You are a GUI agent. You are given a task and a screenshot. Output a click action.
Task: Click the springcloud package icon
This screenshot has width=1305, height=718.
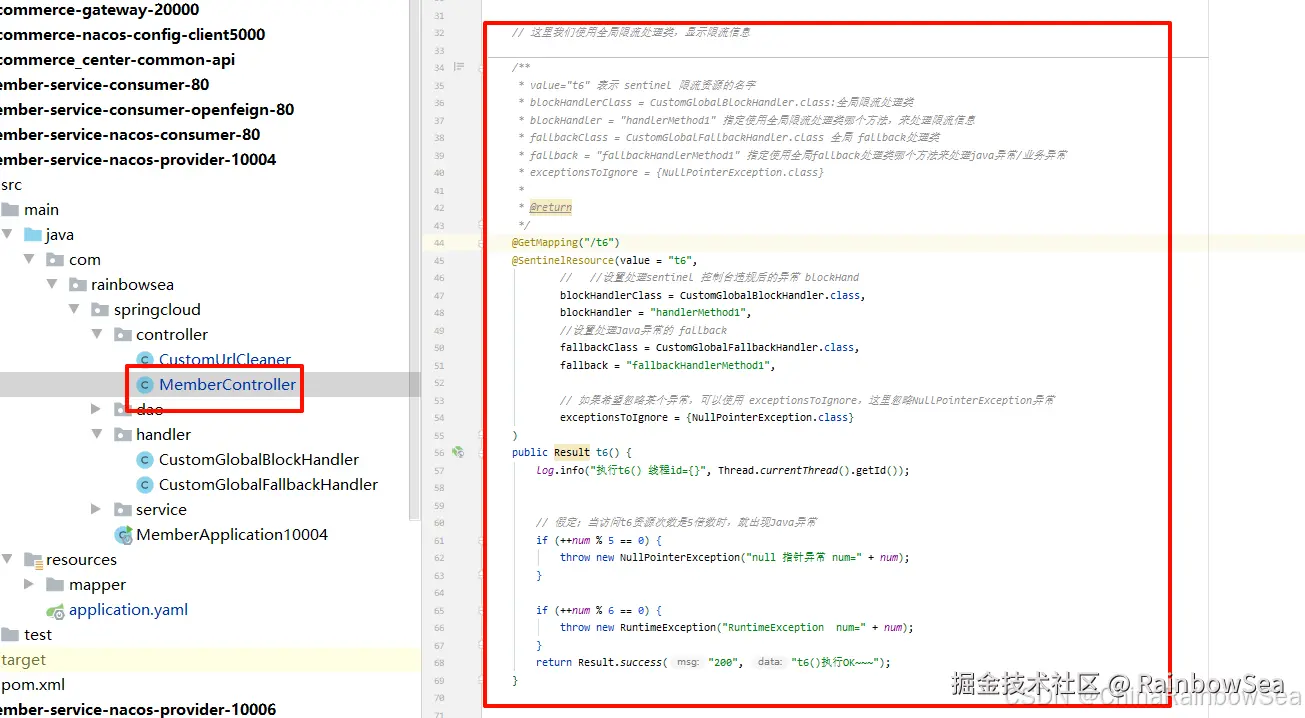[100, 310]
